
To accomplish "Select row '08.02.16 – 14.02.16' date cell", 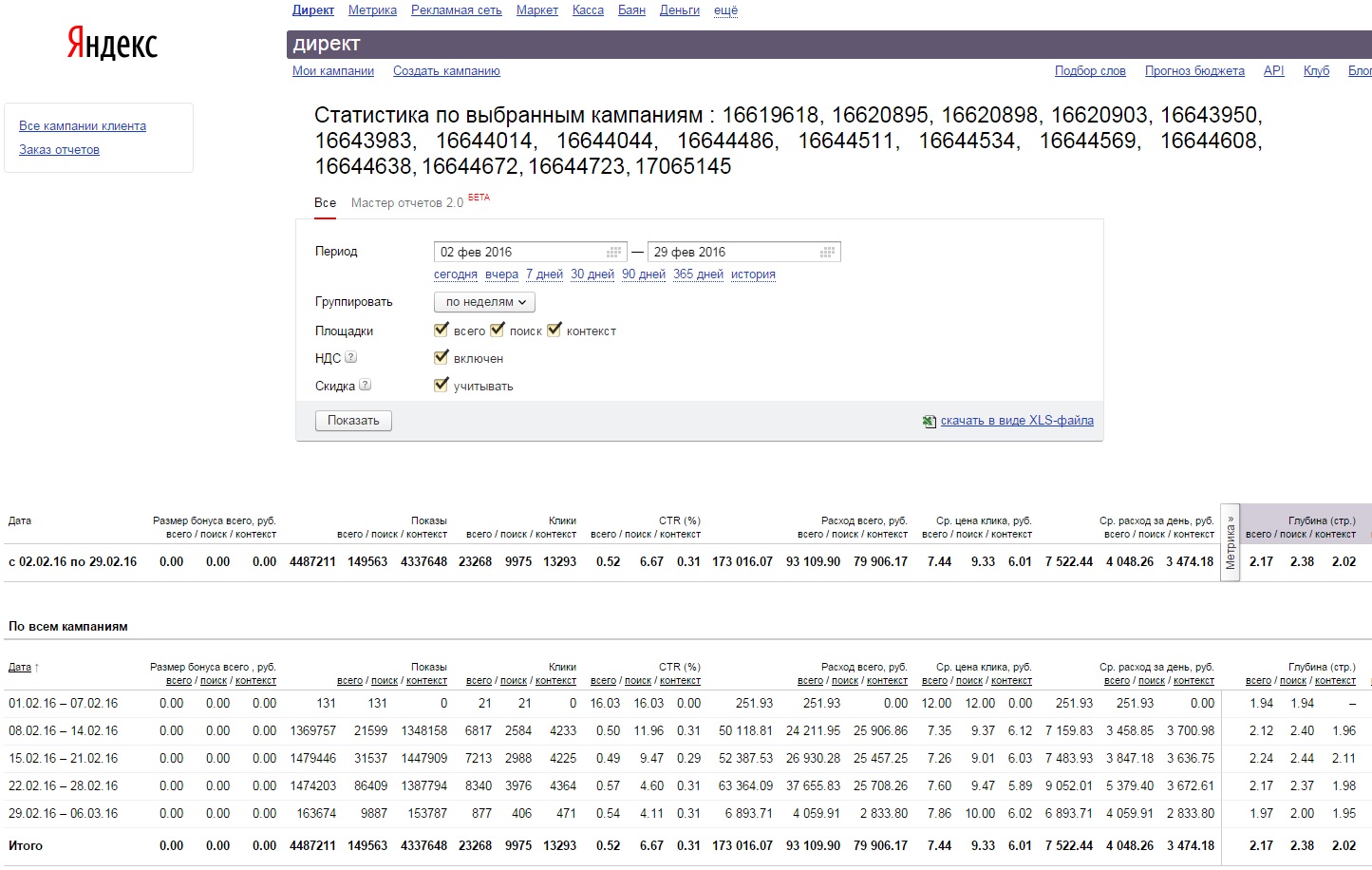I will point(64,731).
